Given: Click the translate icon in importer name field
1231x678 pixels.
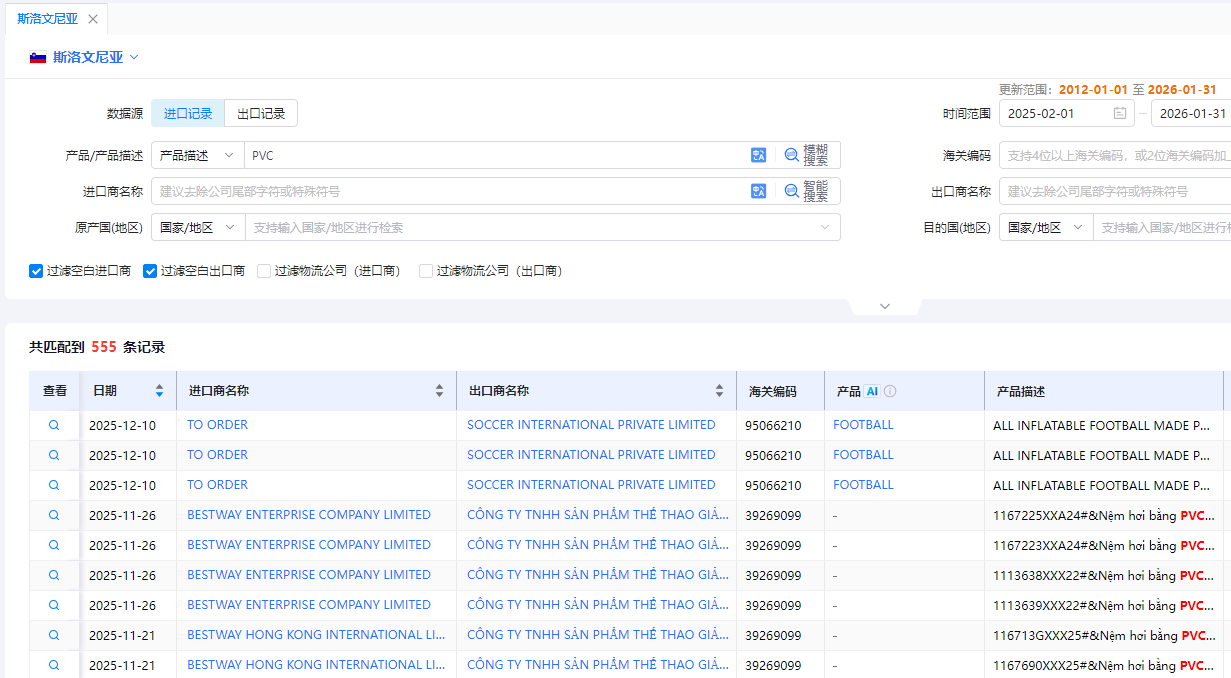Looking at the screenshot, I should click(758, 191).
